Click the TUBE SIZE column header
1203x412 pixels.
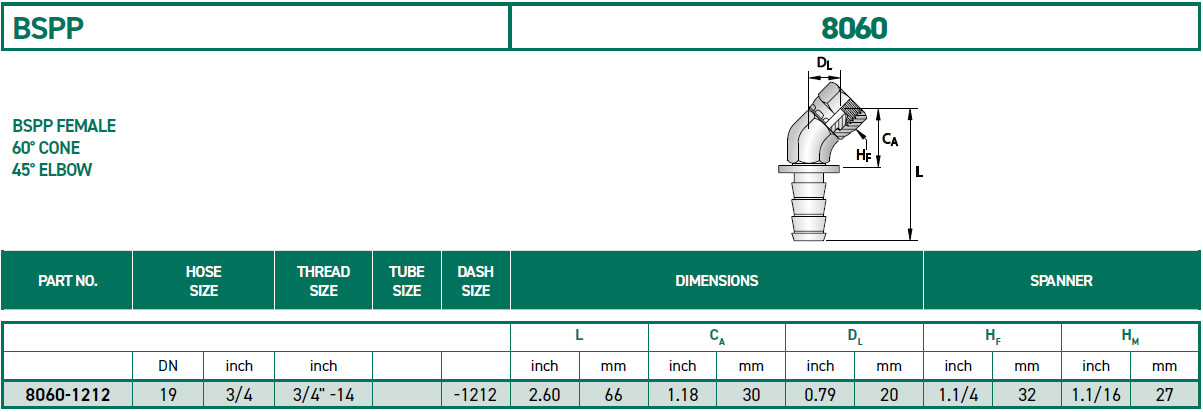[x=407, y=281]
